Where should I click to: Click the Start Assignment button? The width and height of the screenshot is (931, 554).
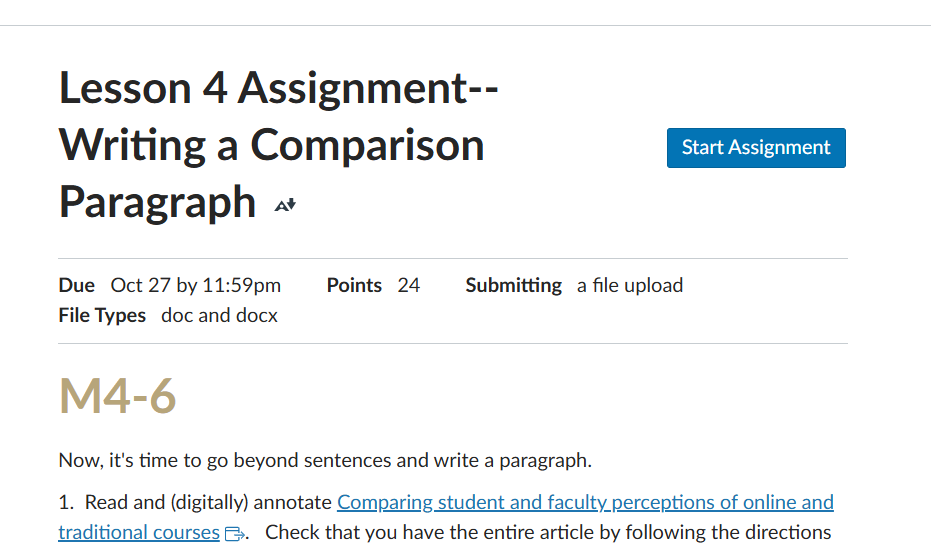pos(756,148)
